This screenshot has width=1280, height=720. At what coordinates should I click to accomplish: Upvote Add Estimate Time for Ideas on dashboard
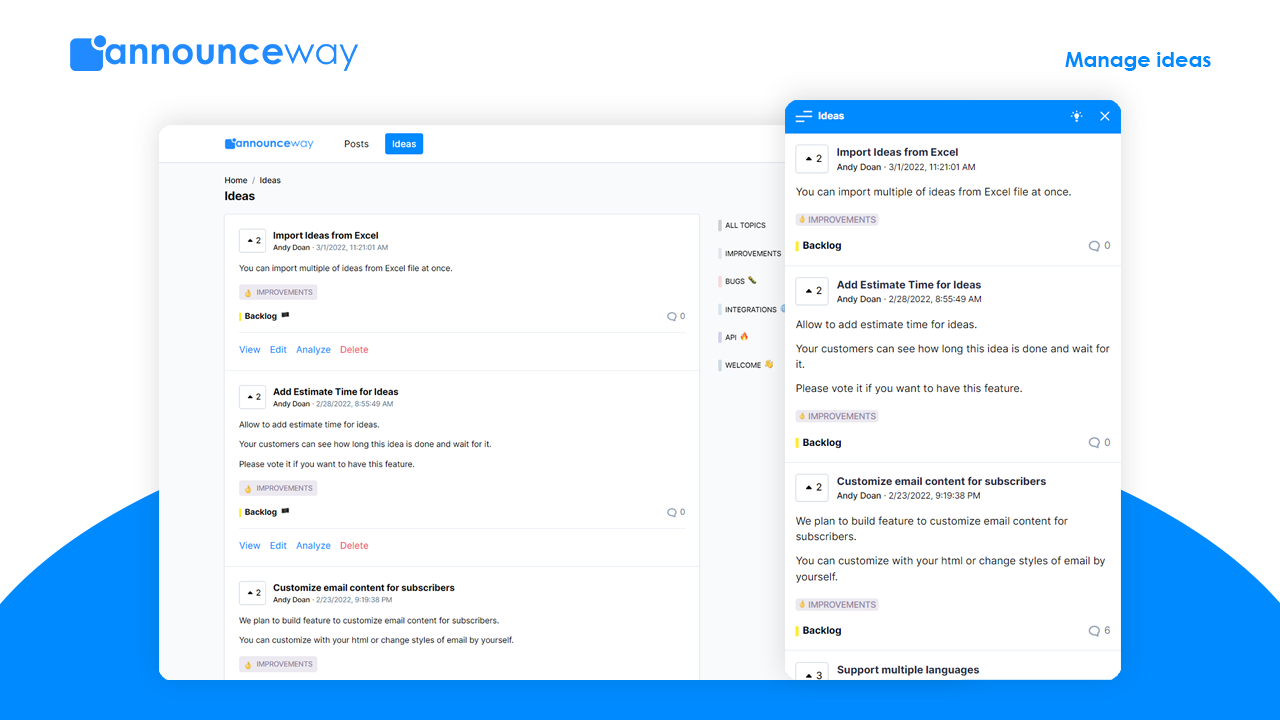pyautogui.click(x=252, y=397)
